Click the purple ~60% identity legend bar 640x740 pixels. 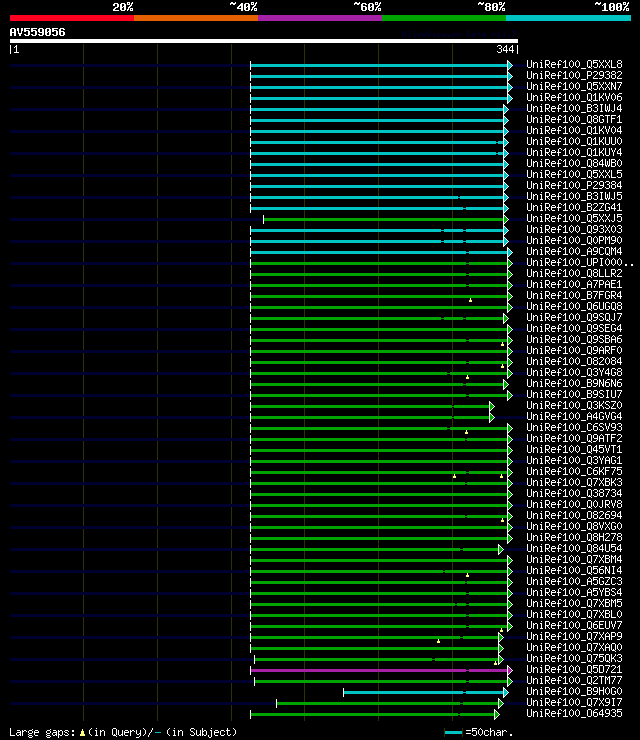click(320, 18)
